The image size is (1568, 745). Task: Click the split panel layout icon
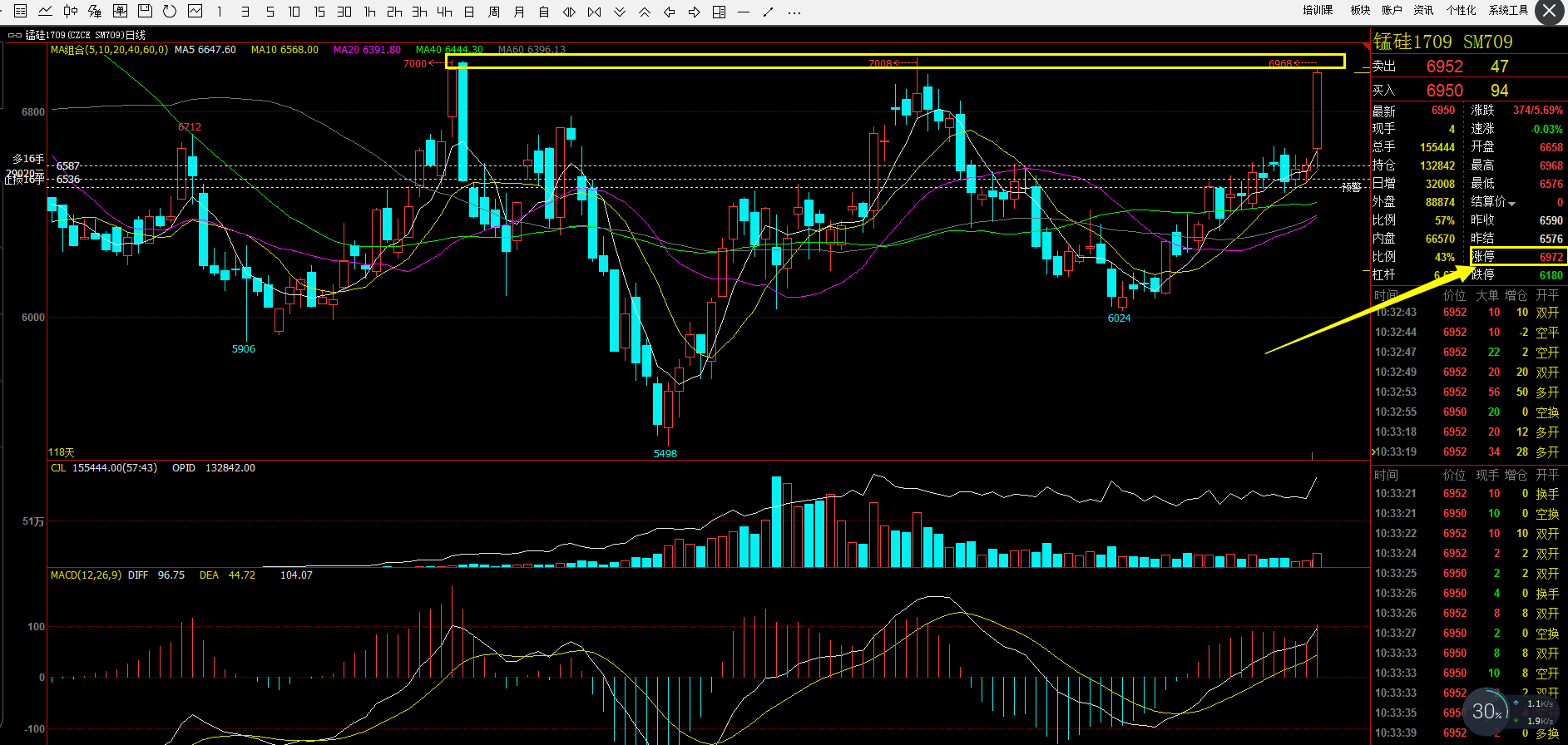719,12
